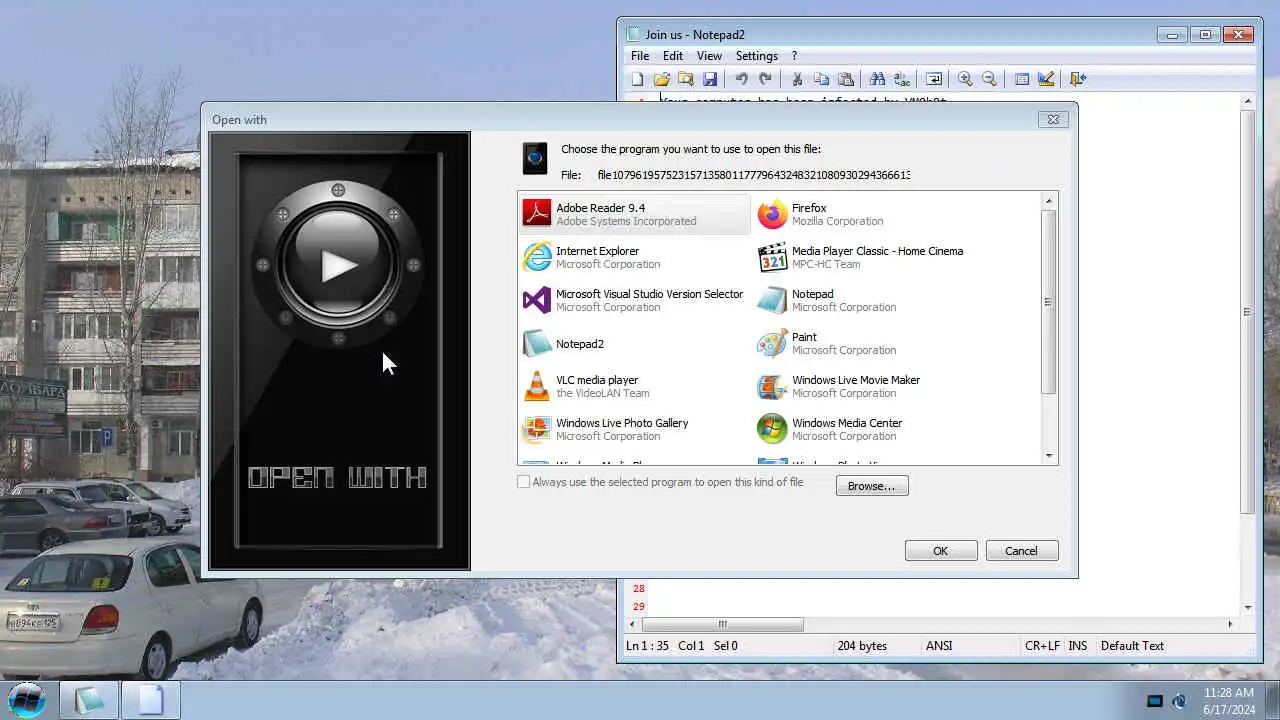
Task: Click the Zoom out magnifier in Notepad2
Action: (989, 79)
